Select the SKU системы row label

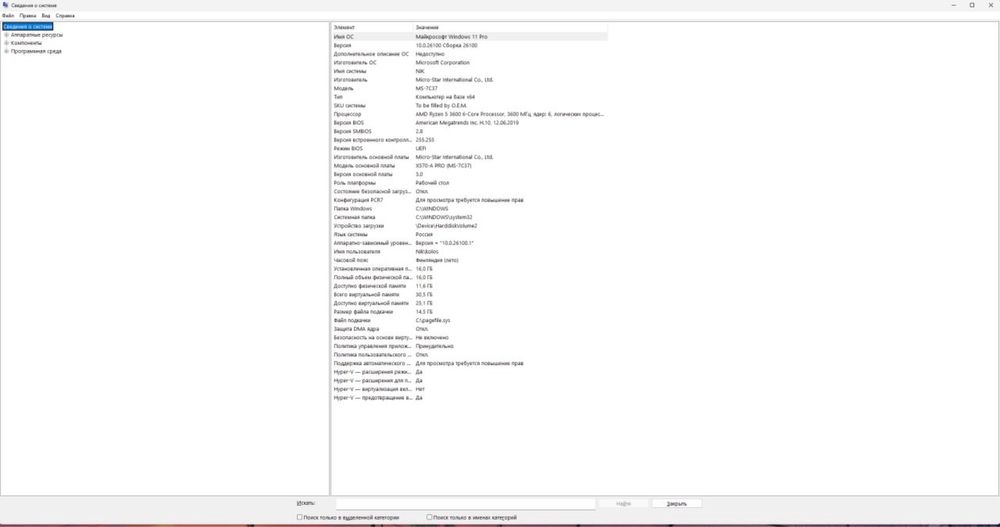(349, 106)
